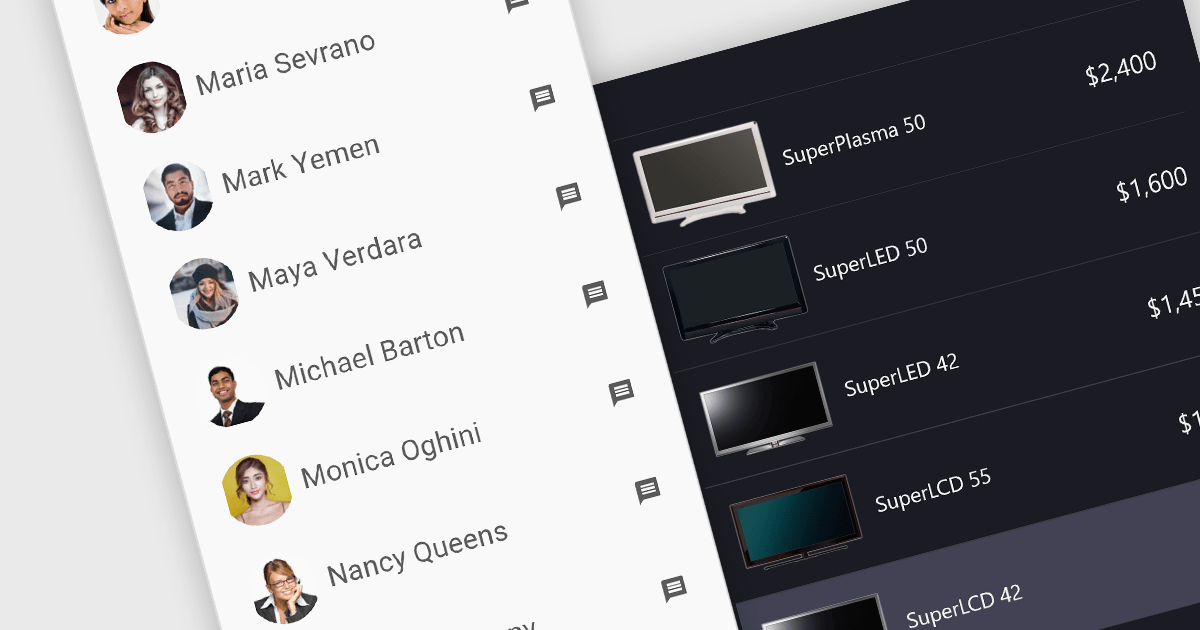1200x630 pixels.
Task: Select contact name Maya Verdara
Action: pos(335,260)
